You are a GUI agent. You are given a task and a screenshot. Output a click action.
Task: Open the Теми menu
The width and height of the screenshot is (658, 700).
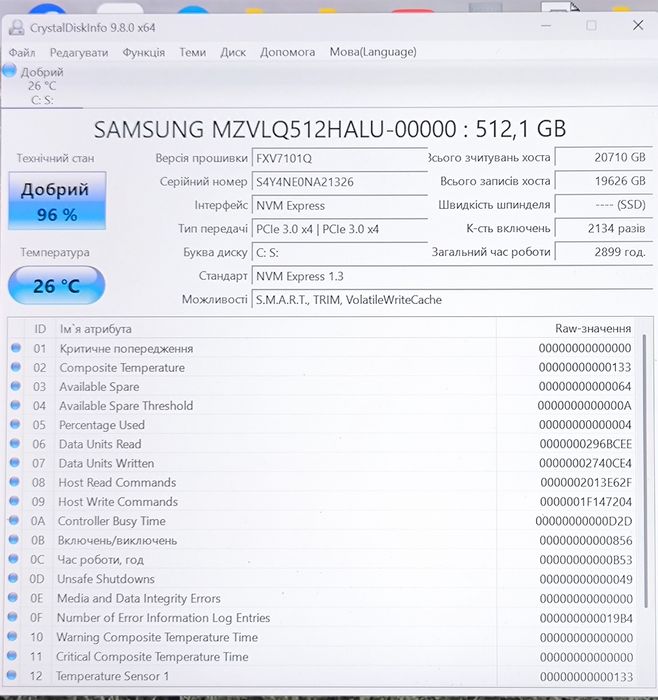click(x=192, y=52)
